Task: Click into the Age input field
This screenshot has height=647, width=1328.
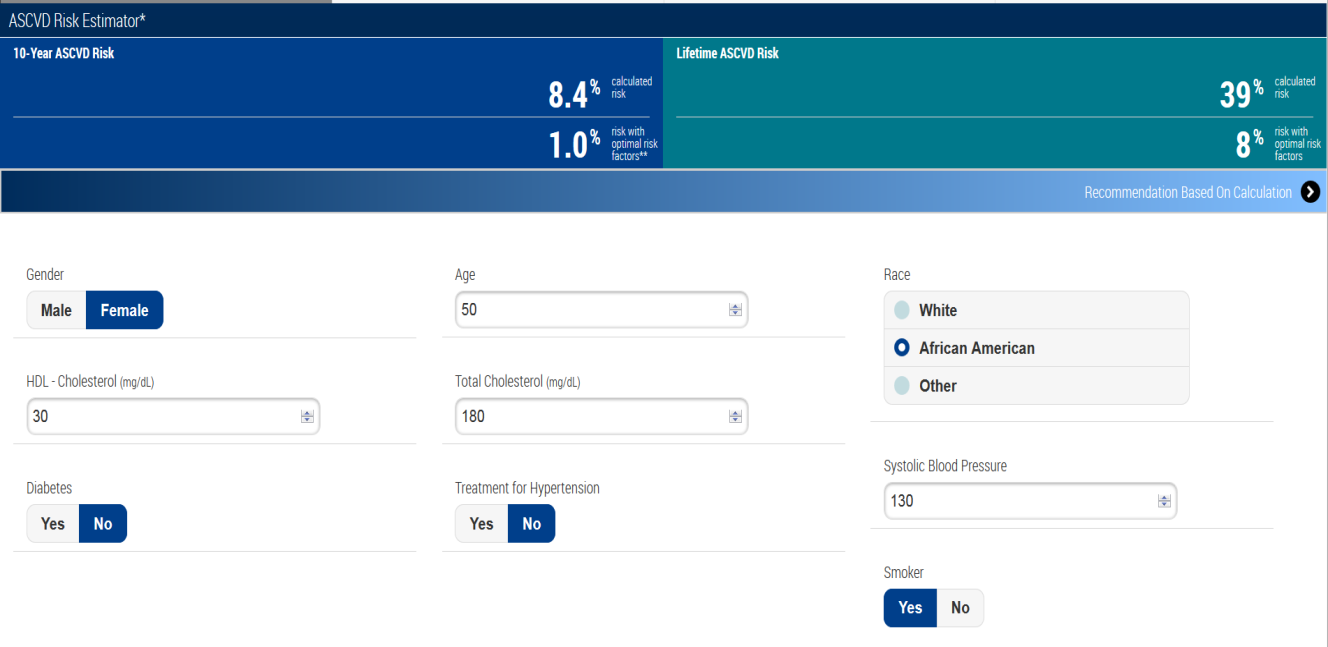Action: 590,310
